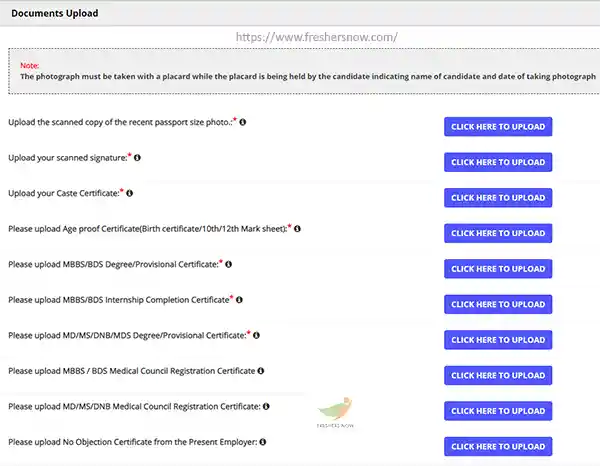Image resolution: width=600 pixels, height=466 pixels.
Task: View info for MBBS / BDS Medical Council Registration
Action: pos(261,371)
